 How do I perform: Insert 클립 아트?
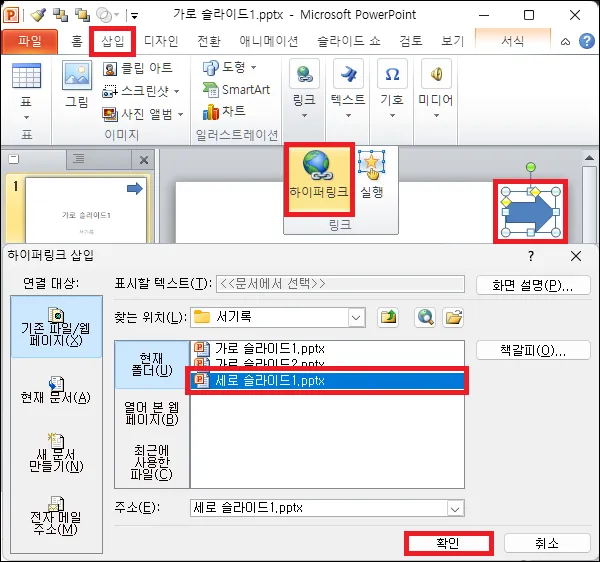[x=138, y=68]
